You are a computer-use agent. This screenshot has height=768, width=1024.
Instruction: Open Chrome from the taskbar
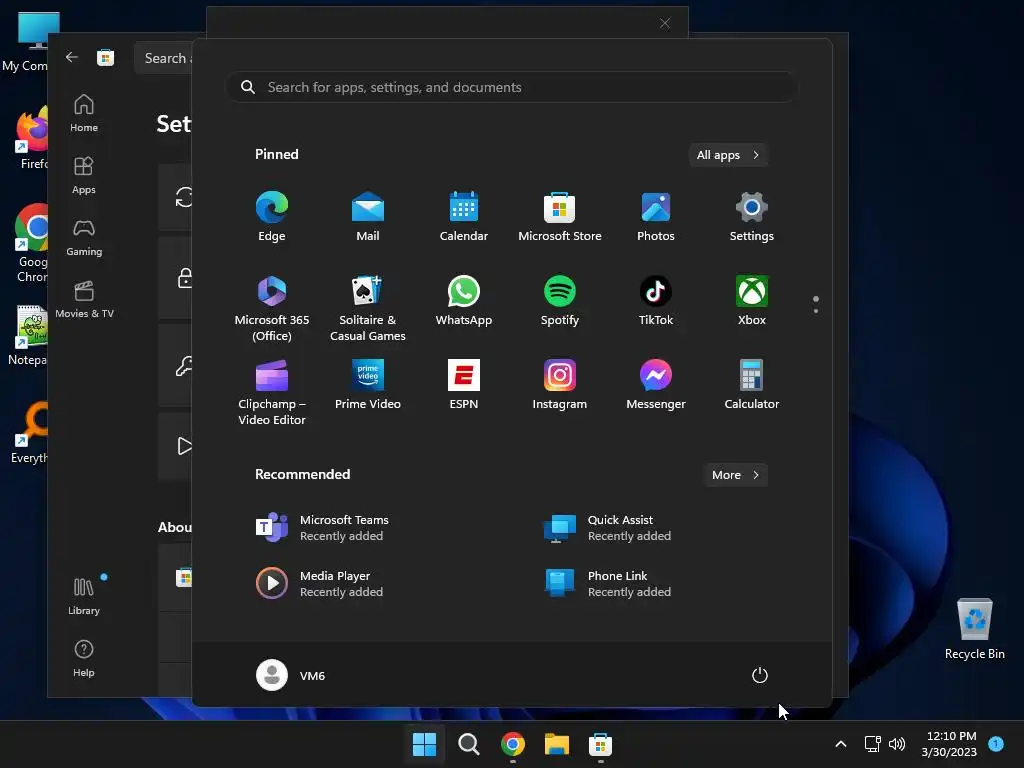(513, 744)
